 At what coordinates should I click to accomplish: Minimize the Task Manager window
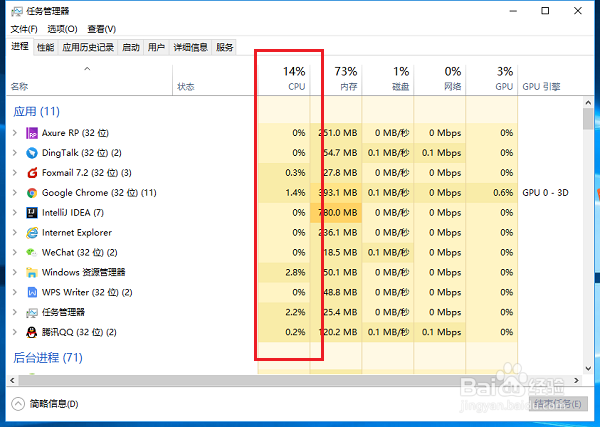pos(513,11)
